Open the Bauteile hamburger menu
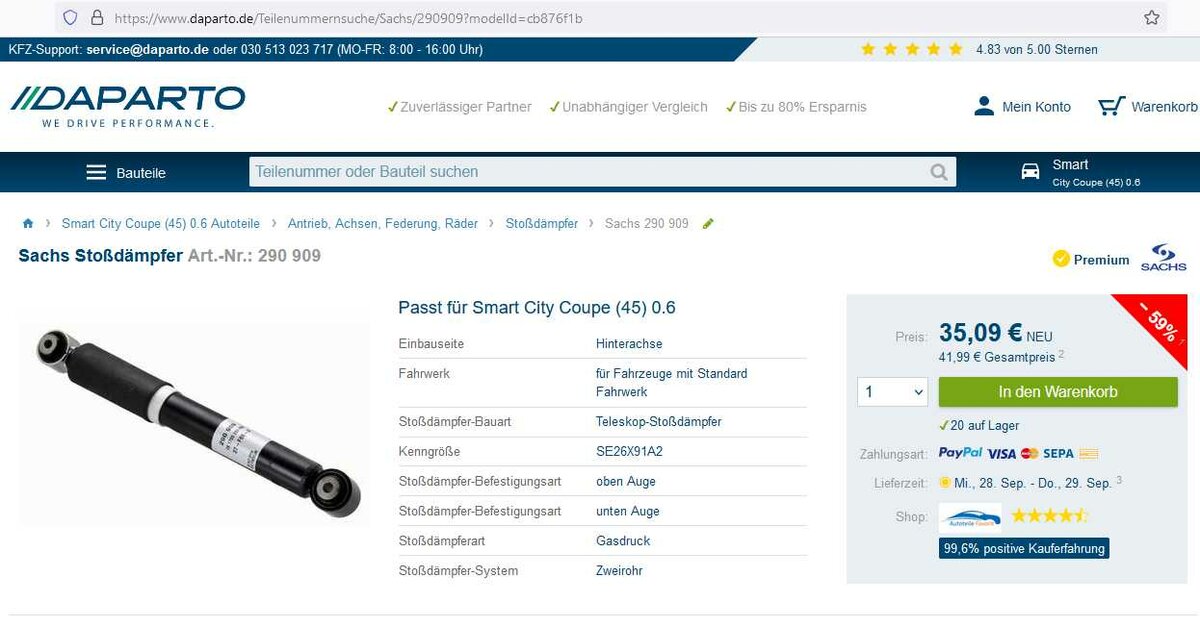The height and width of the screenshot is (627, 1200). click(96, 172)
